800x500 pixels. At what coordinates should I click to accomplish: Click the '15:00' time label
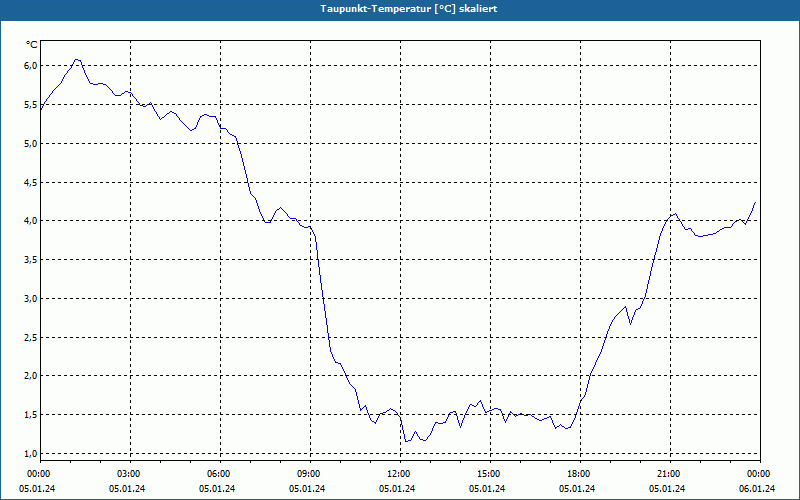click(x=490, y=473)
